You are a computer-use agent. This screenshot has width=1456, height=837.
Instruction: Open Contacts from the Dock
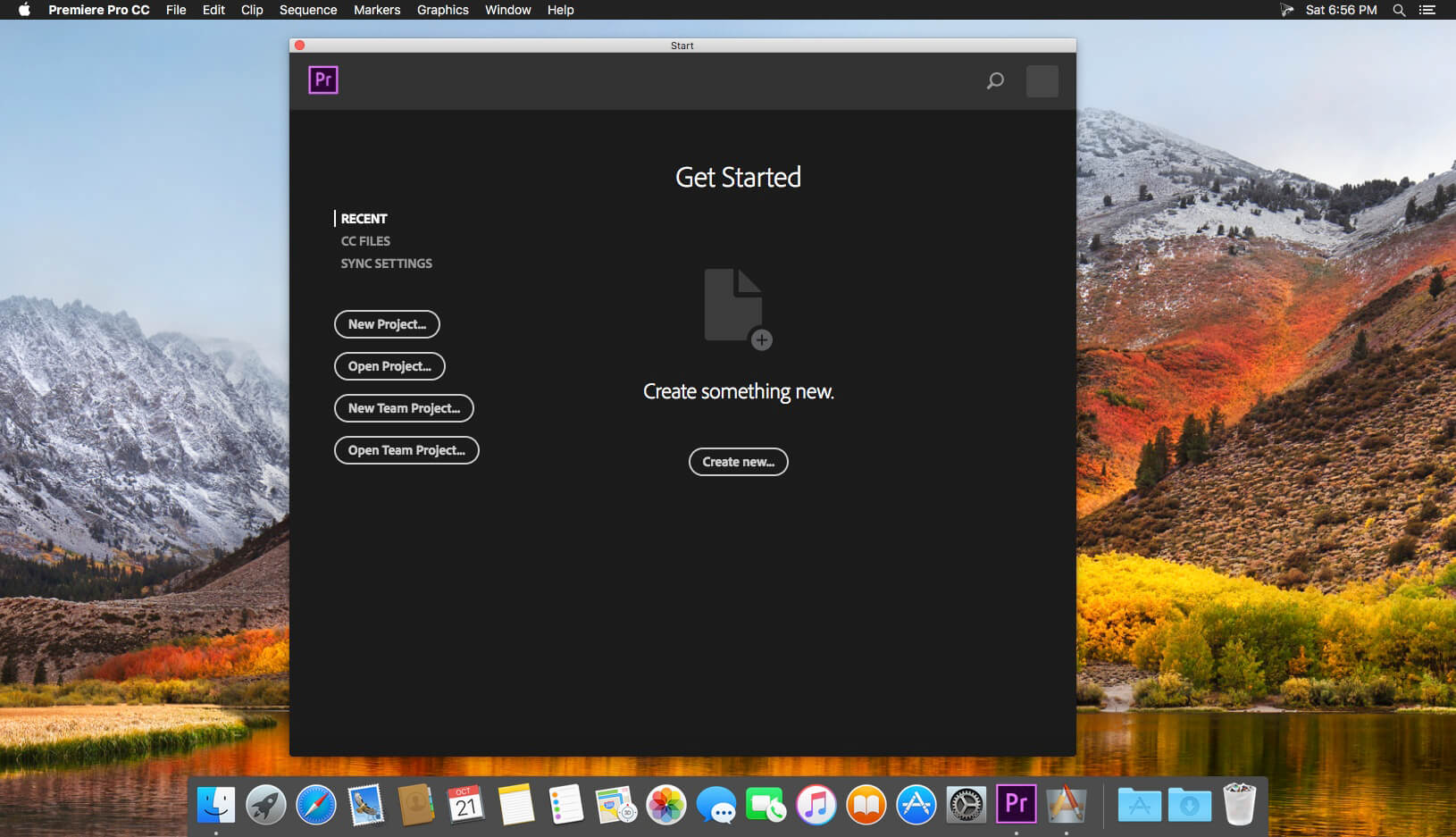pos(416,805)
